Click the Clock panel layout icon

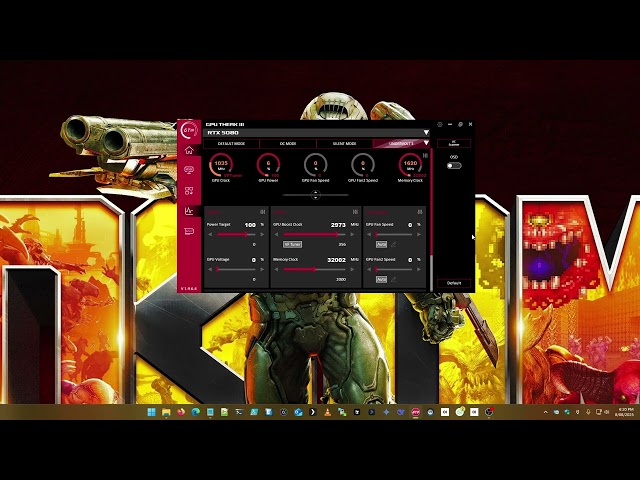point(355,212)
